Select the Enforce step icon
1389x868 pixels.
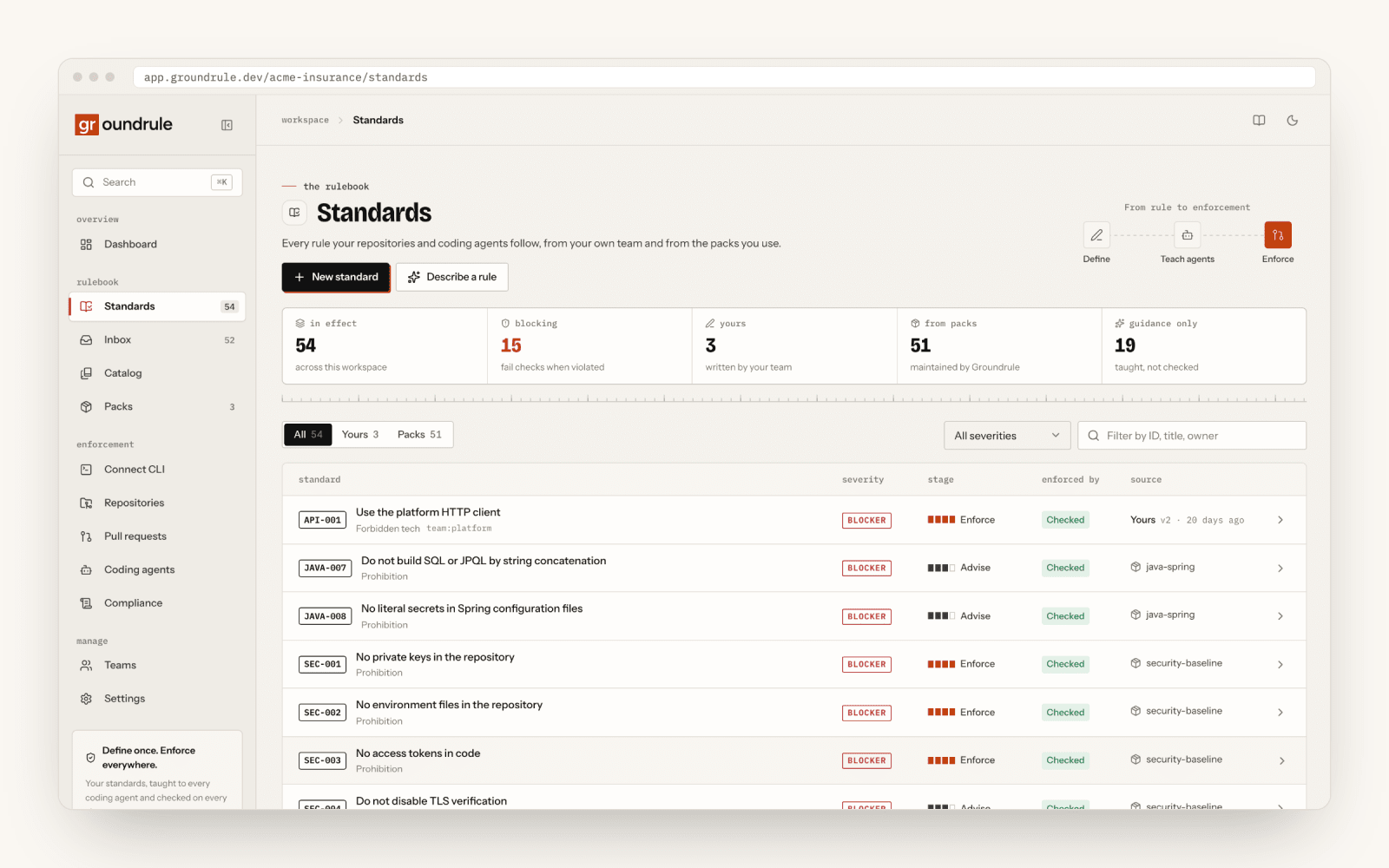point(1278,235)
